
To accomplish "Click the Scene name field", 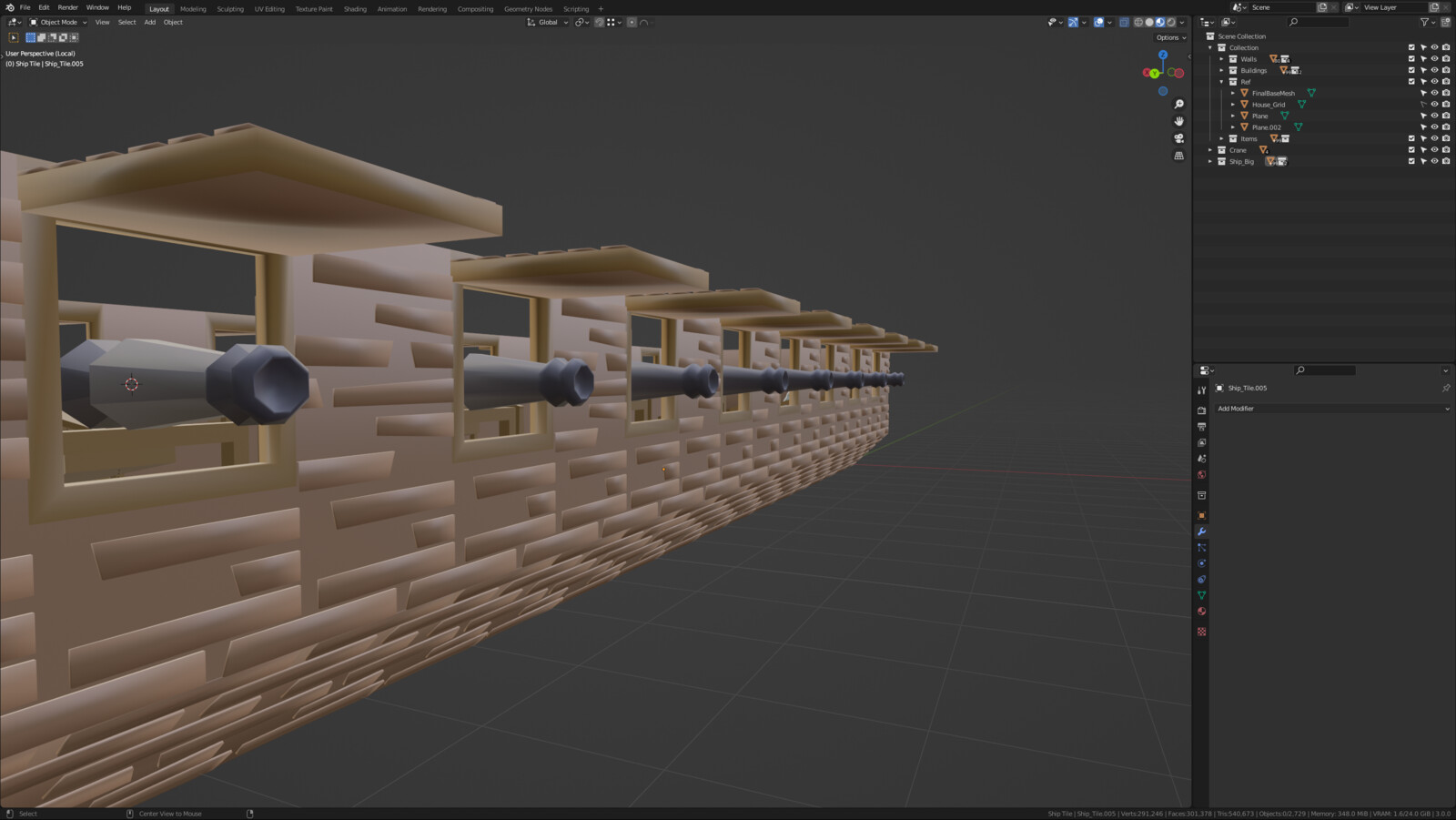I will coord(1281,7).
